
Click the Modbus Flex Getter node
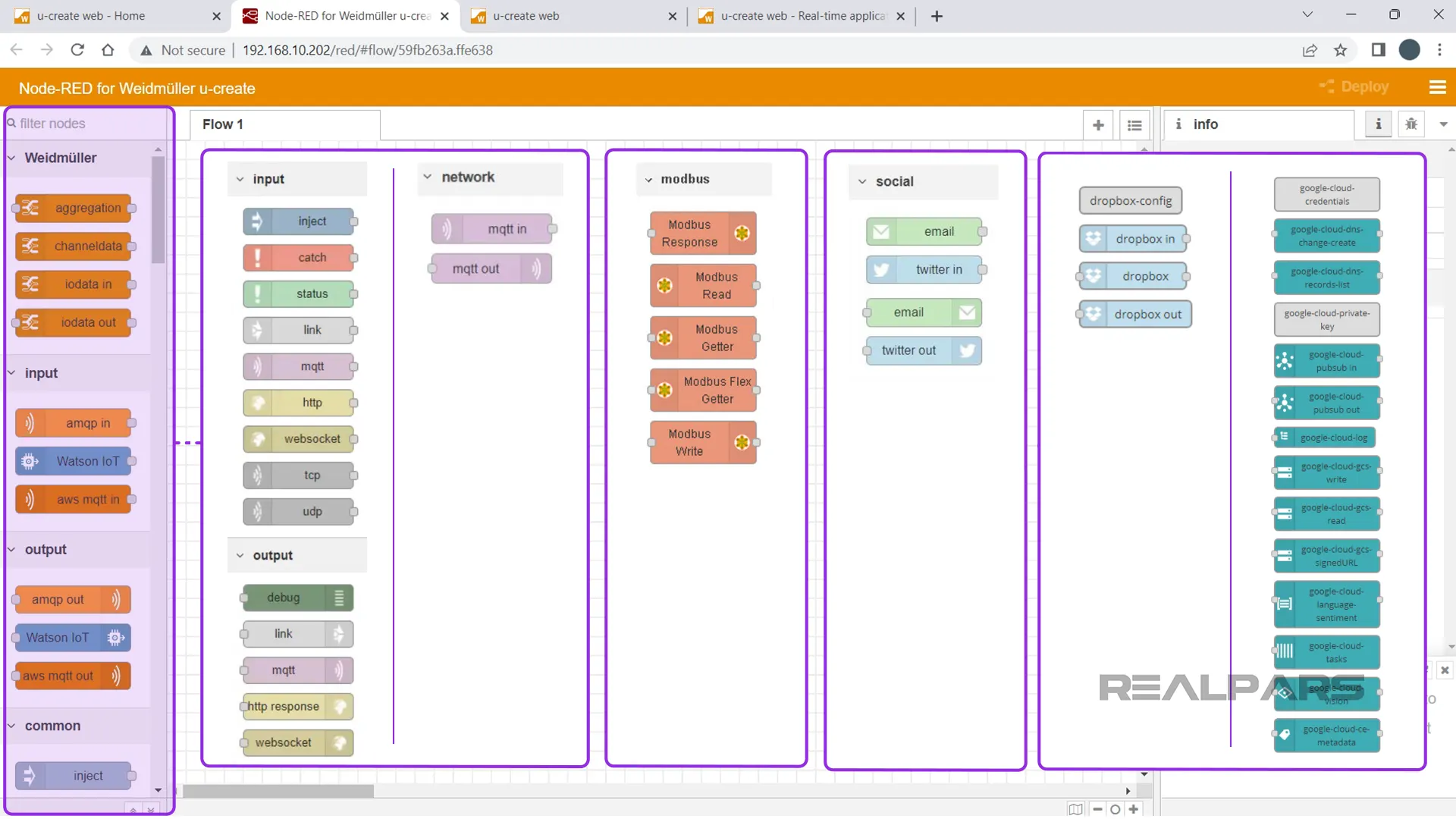click(703, 390)
